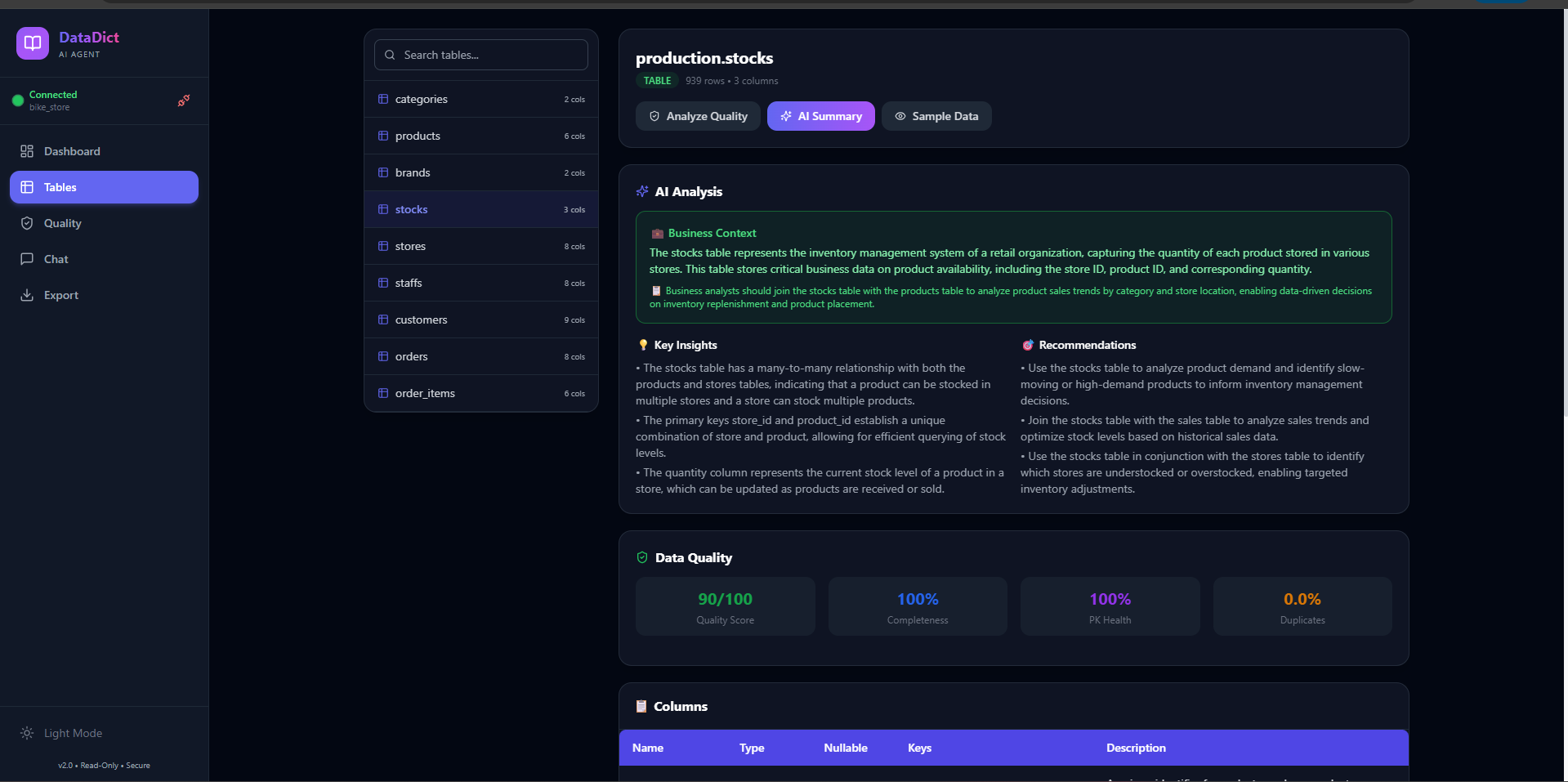Click the '939 rows • 3 columns' text

click(x=732, y=81)
